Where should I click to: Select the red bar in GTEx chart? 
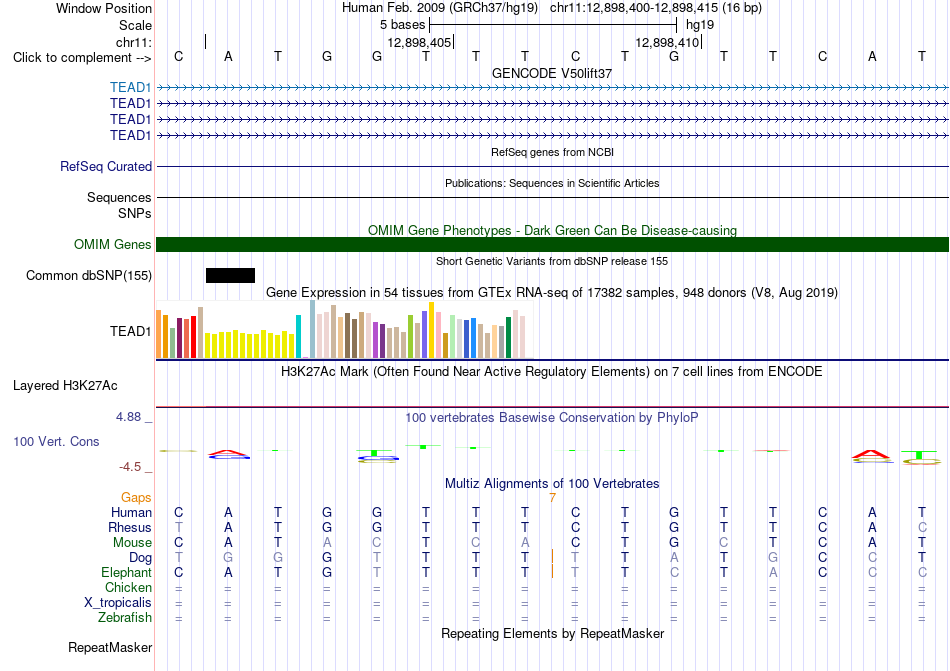click(x=194, y=337)
